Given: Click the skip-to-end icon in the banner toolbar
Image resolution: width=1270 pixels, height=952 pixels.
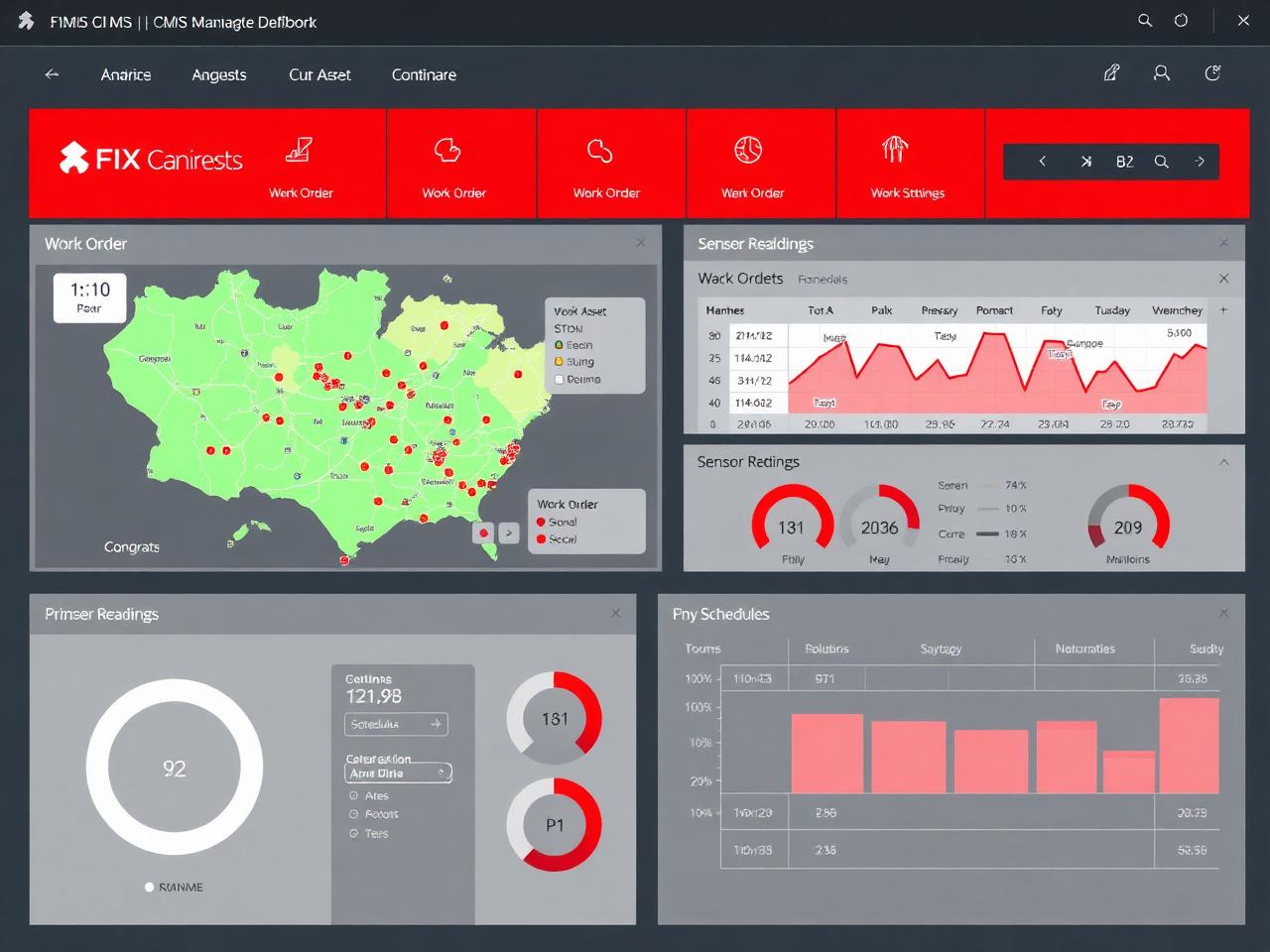Looking at the screenshot, I should (1085, 161).
